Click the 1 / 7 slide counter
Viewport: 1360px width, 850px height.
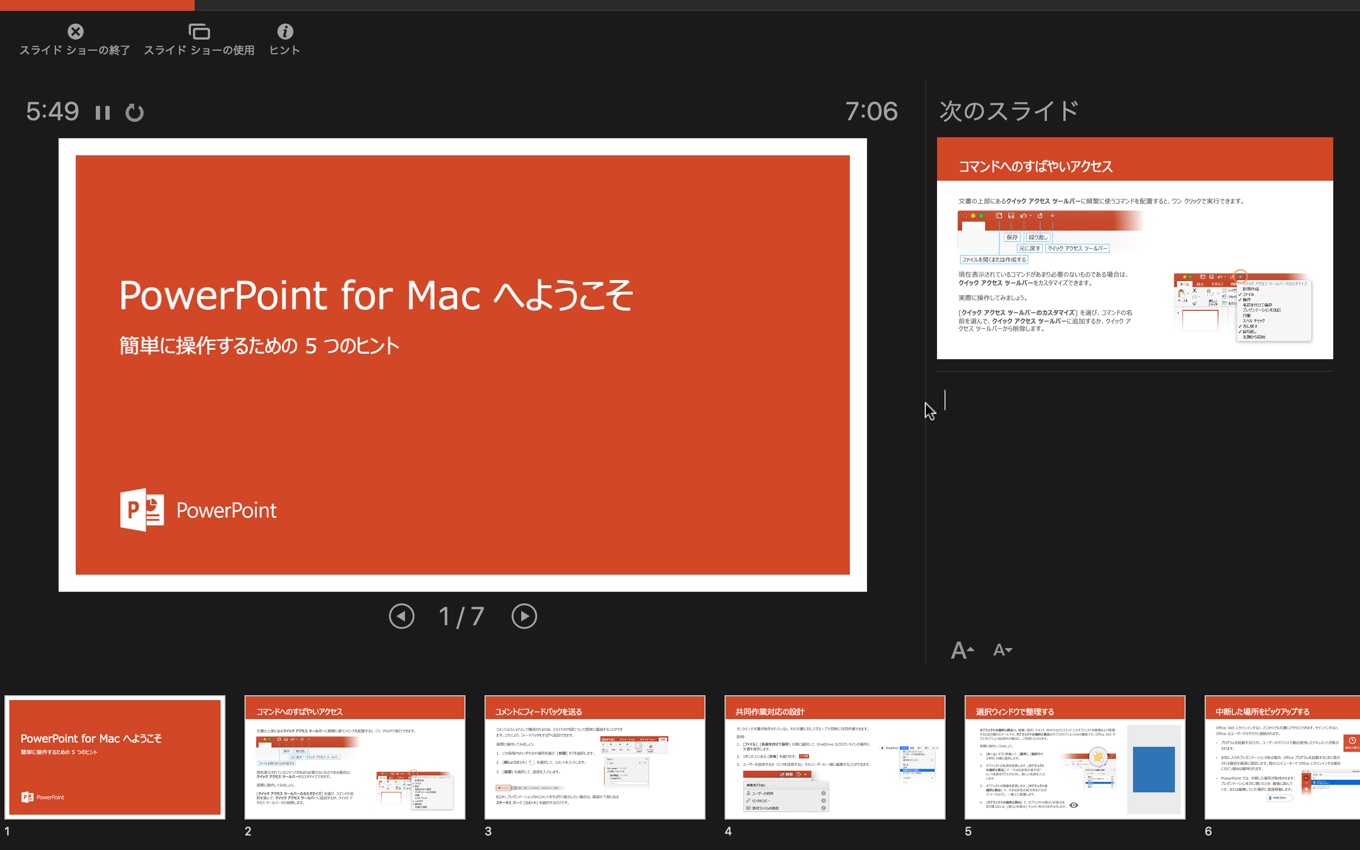tap(462, 616)
